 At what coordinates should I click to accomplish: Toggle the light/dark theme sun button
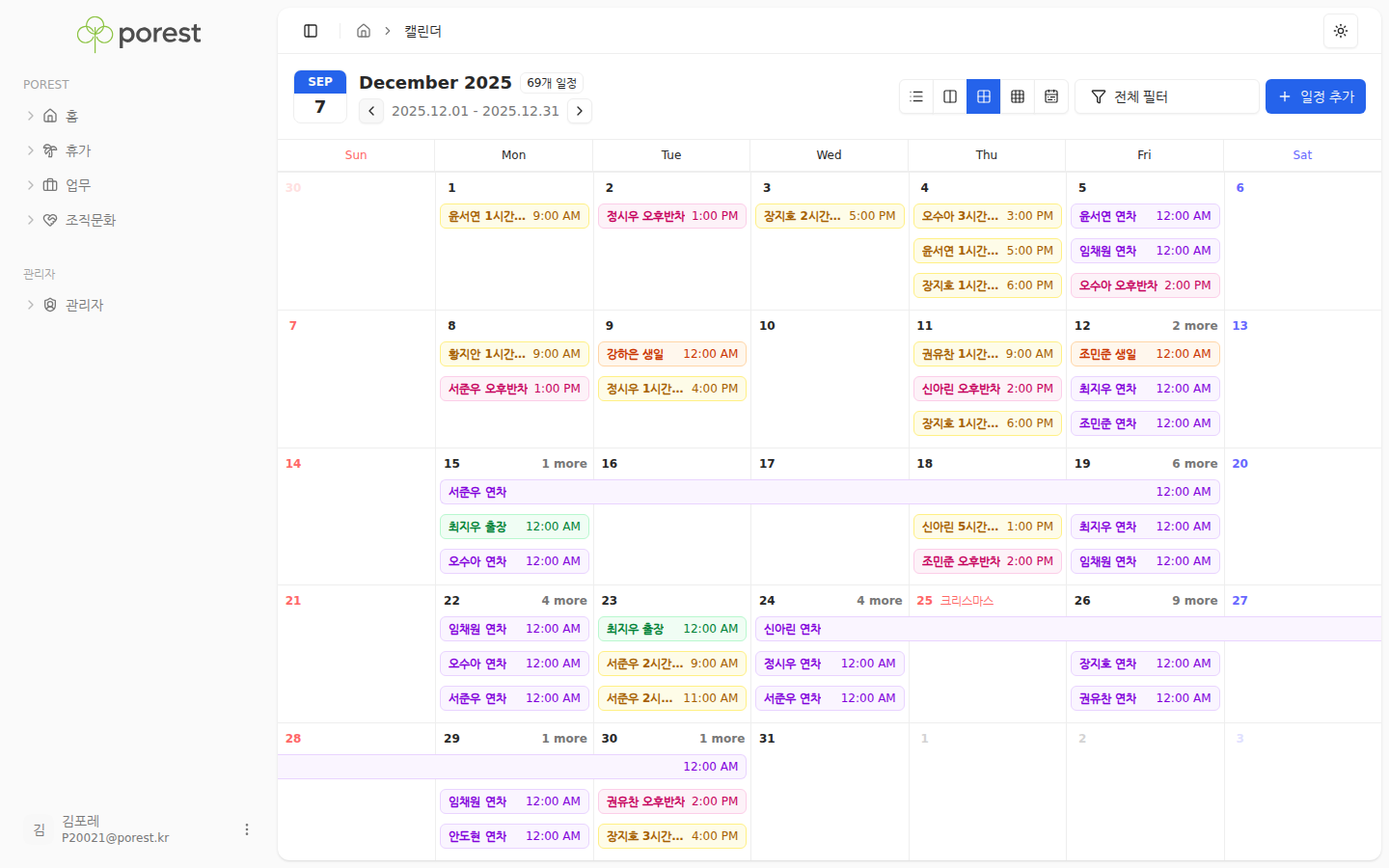pos(1341,31)
